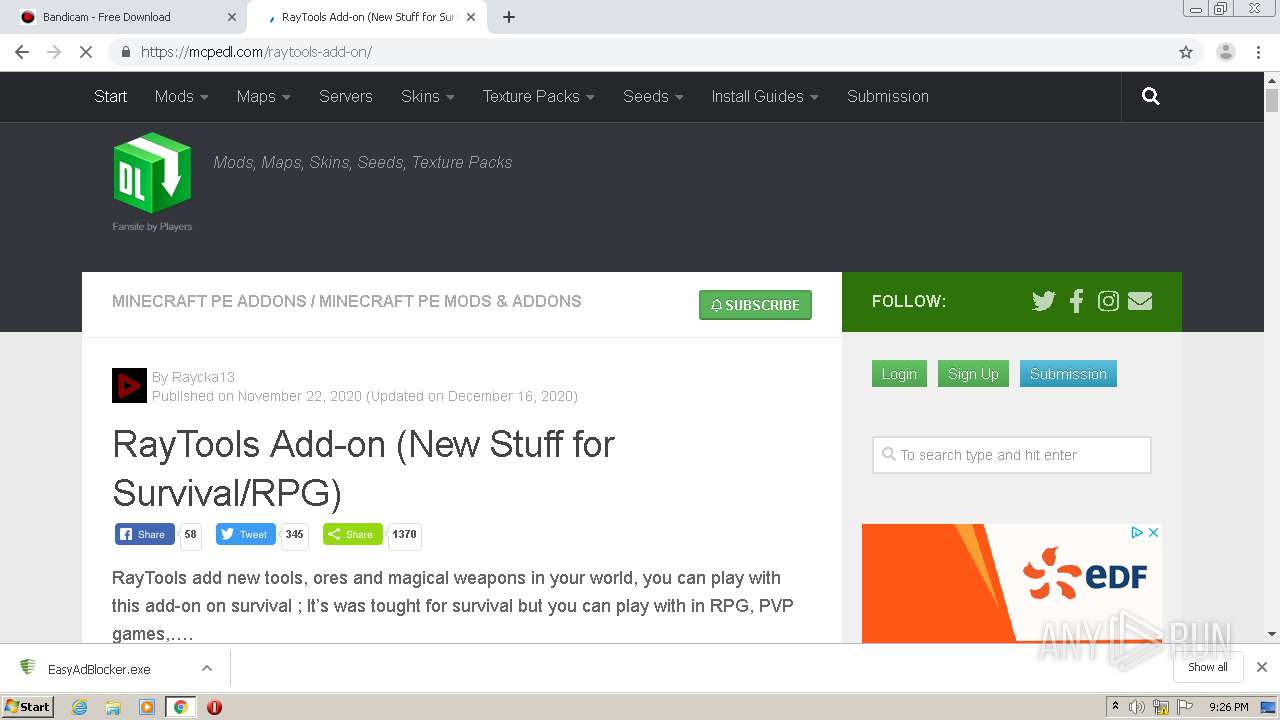The height and width of the screenshot is (720, 1280).
Task: Expand the Mods menu
Action: (x=181, y=96)
